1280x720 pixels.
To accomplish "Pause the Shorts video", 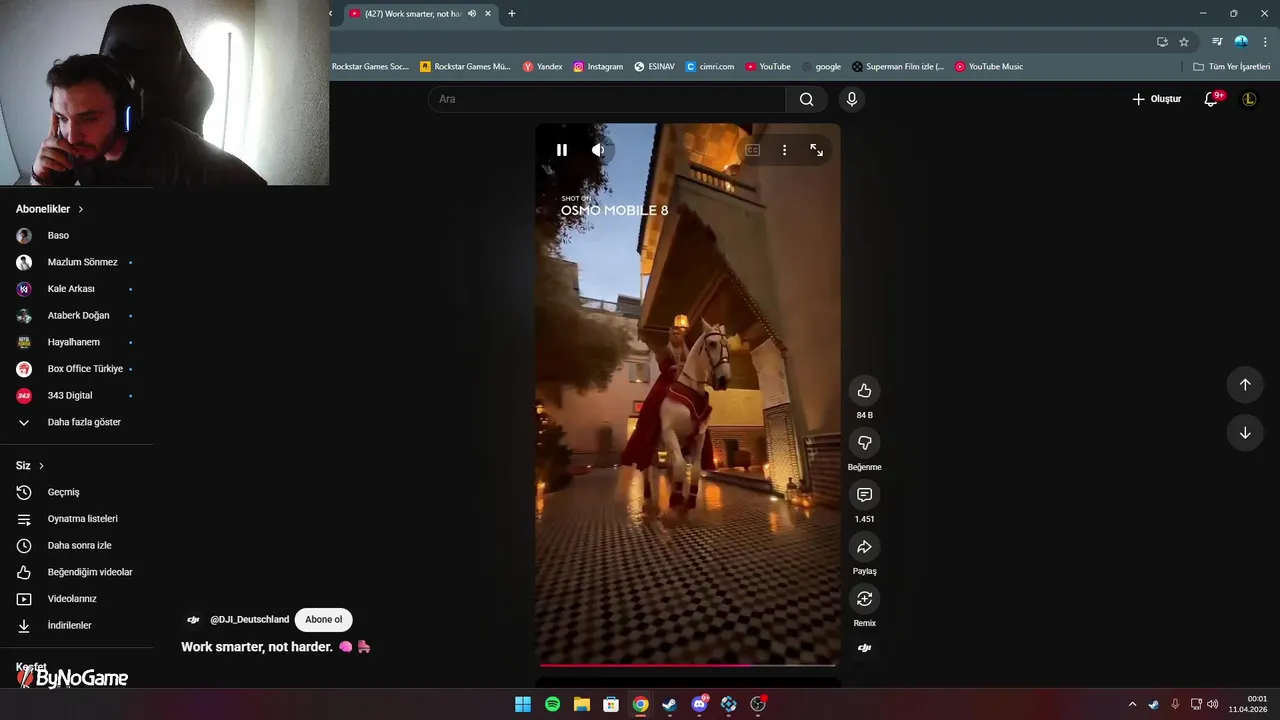I will point(562,150).
